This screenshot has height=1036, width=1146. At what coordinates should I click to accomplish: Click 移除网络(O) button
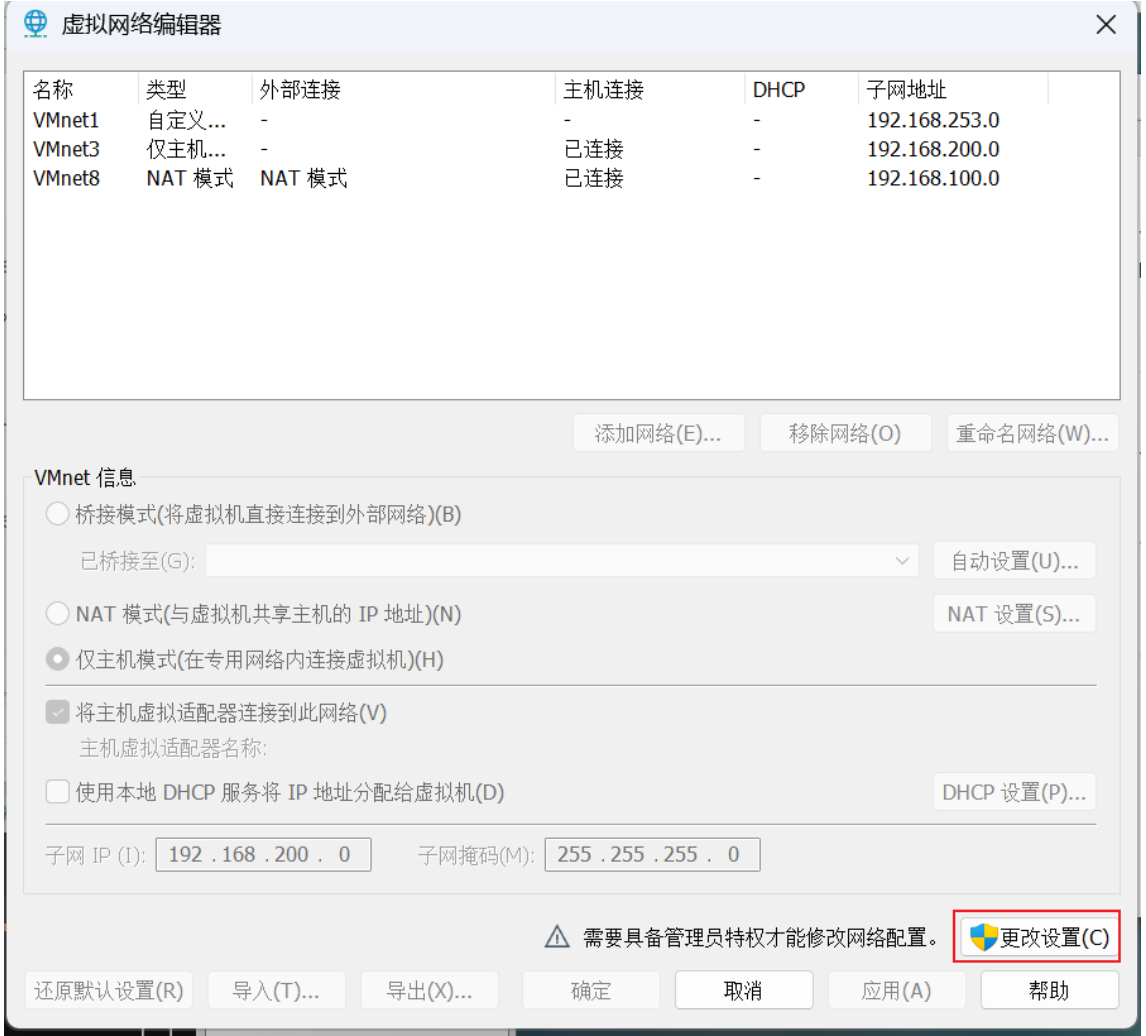[x=846, y=434]
